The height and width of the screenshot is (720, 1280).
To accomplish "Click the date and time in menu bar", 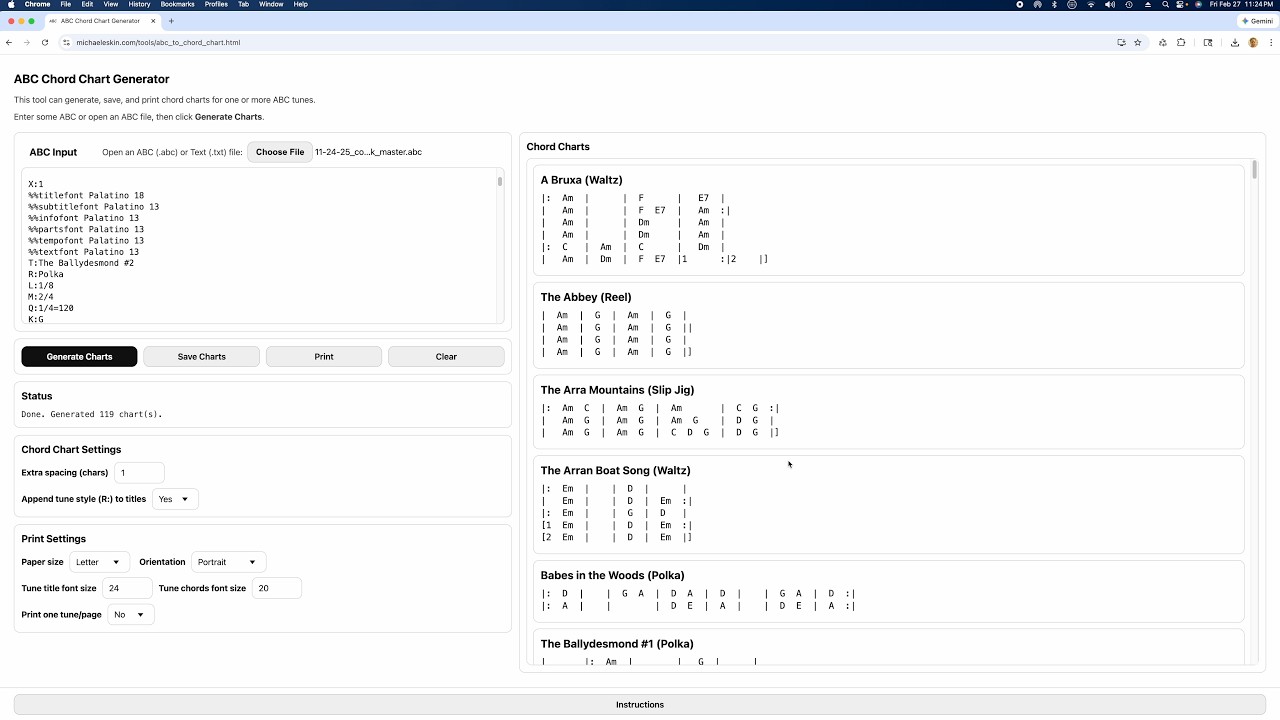I will point(1241,4).
